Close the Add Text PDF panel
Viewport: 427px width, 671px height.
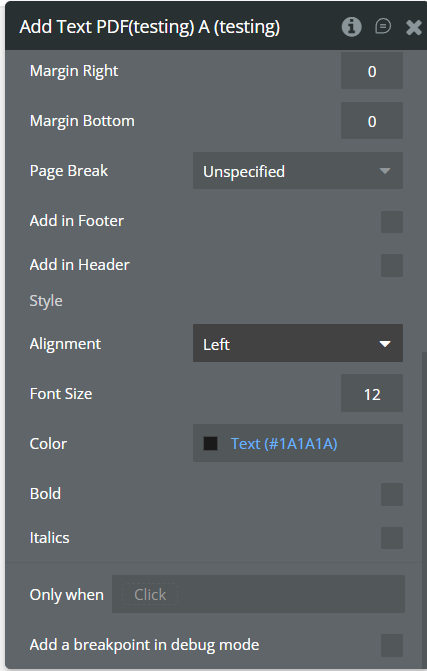413,27
